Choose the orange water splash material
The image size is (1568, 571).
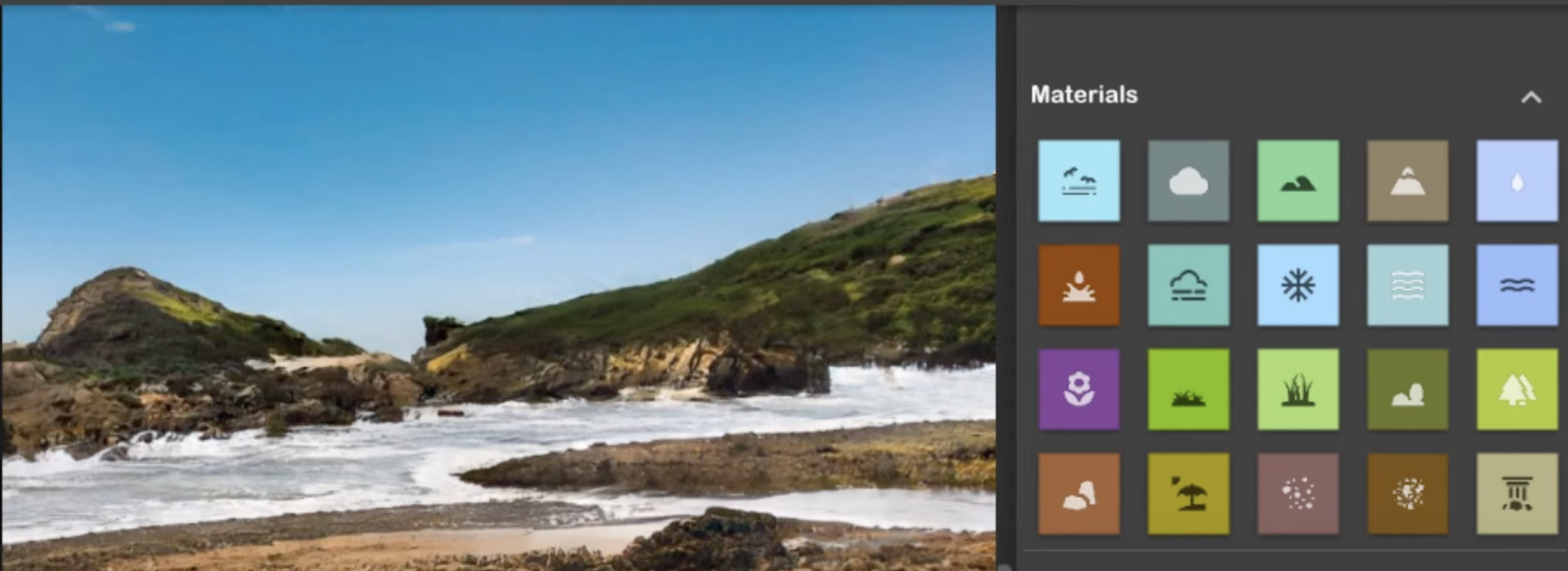[x=1078, y=285]
